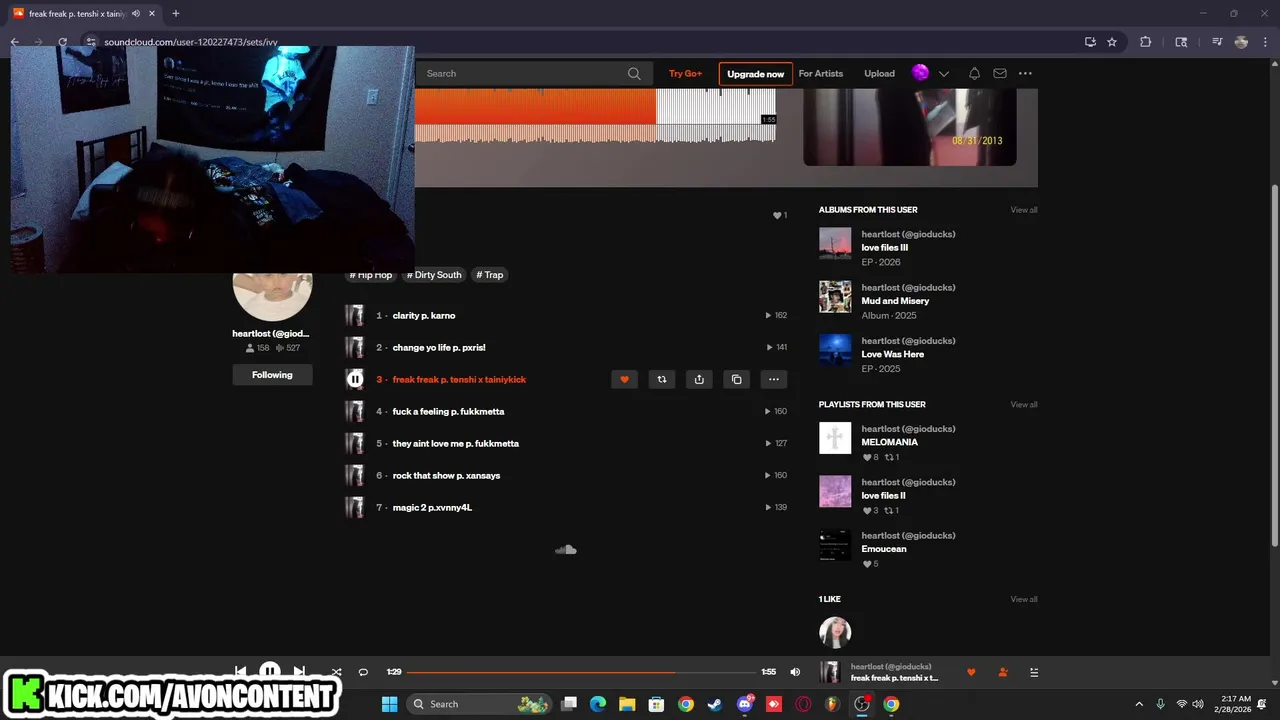Open the MELOMANIA playlist
Viewport: 1280px width, 720px height.
coord(889,442)
